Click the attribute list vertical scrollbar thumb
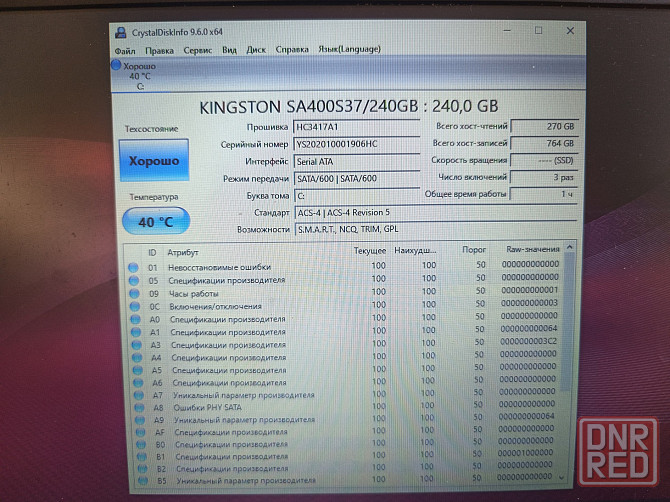This screenshot has height=502, width=670. tap(568, 322)
